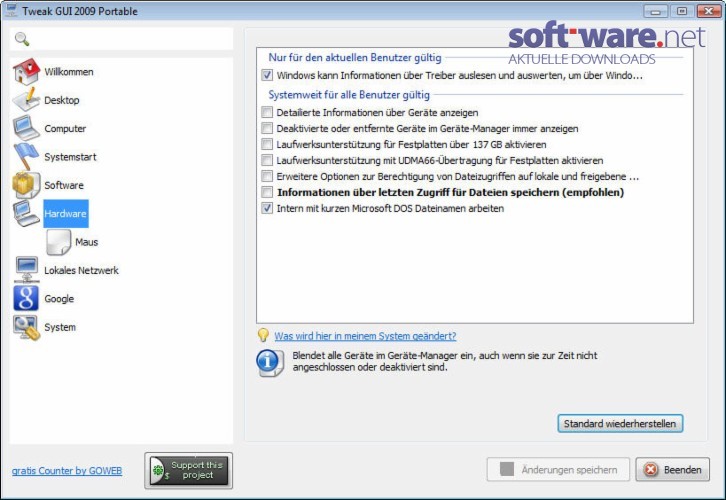Click the lightbulb hint icon
Viewport: 726px width, 500px height.
tap(263, 335)
